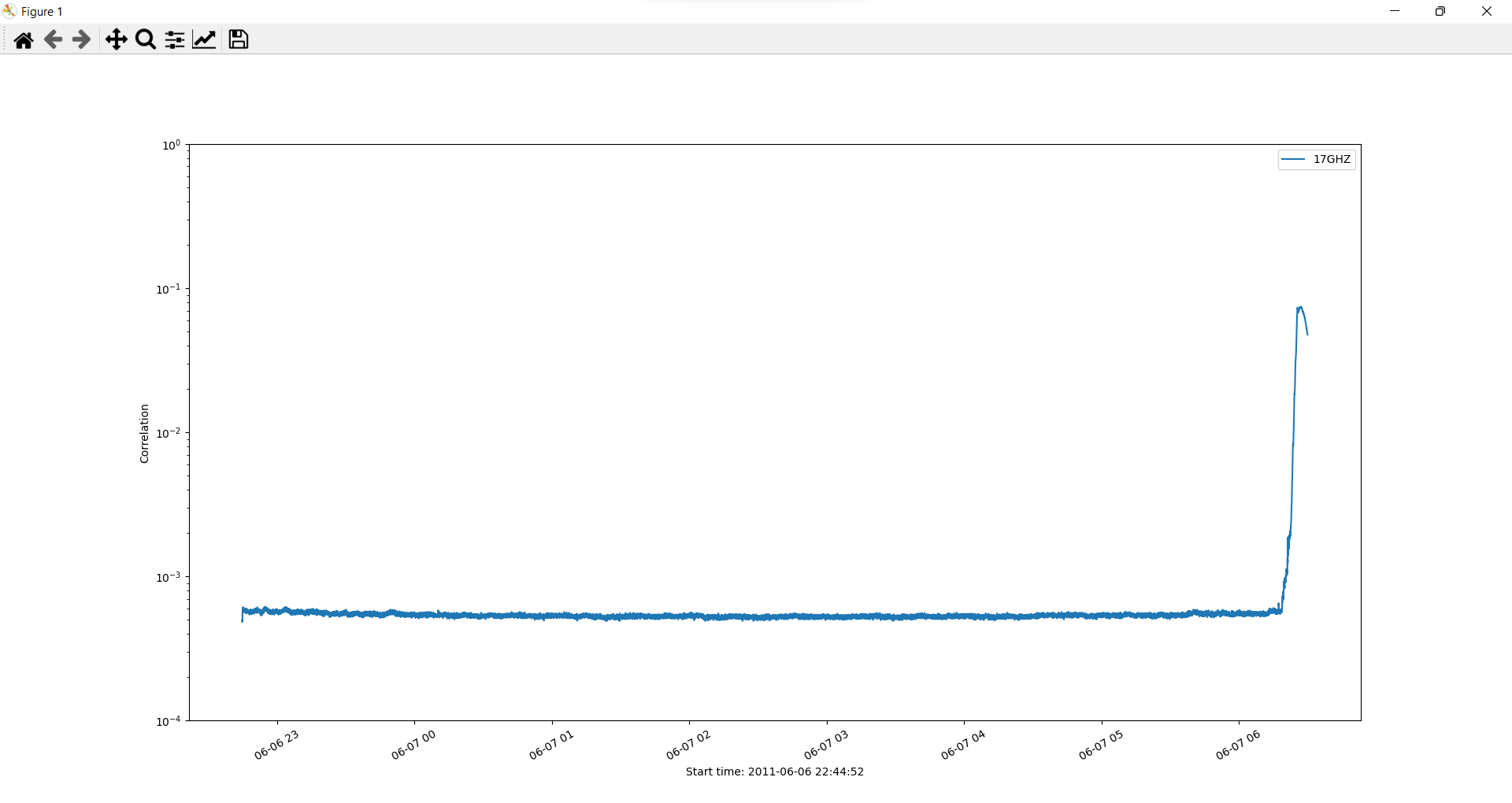Activate the Pan/axes tool
The image size is (1512, 803).
tap(116, 39)
